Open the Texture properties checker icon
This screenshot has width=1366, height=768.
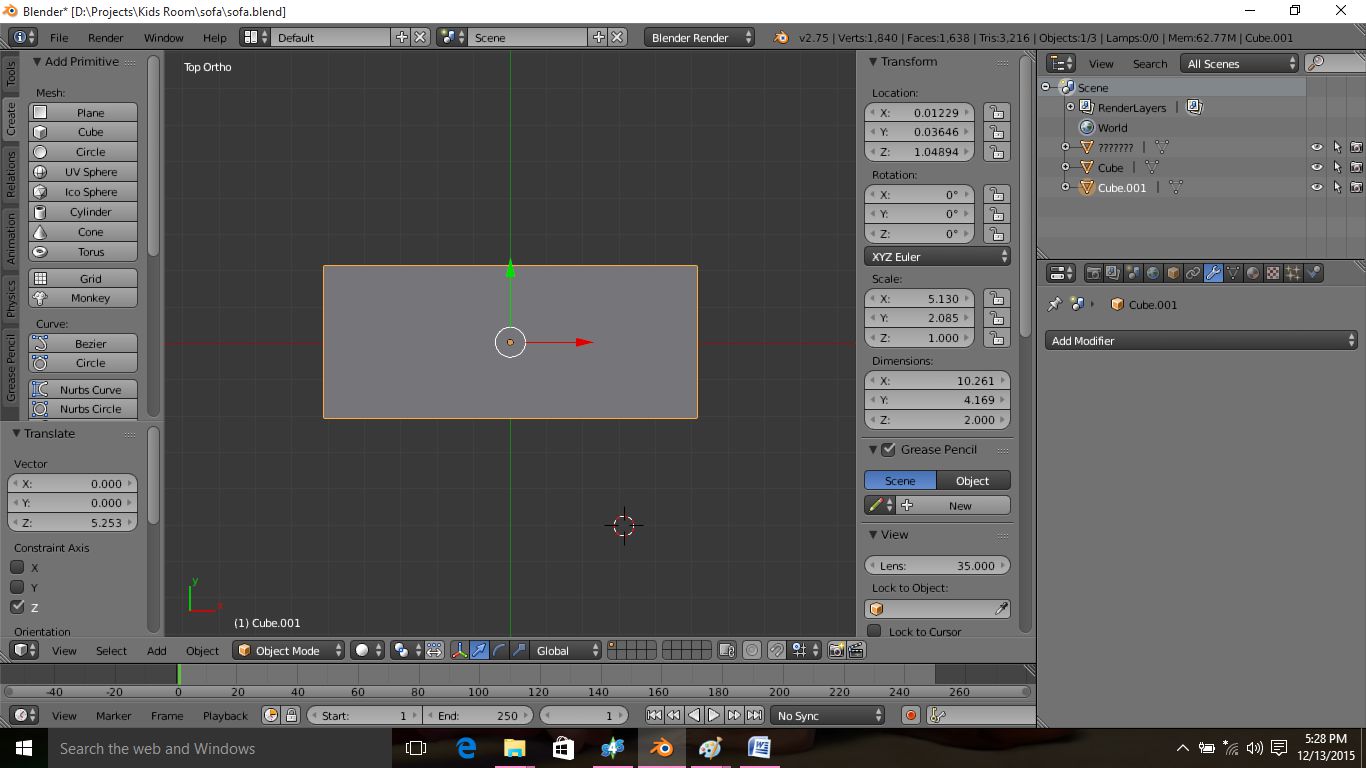pos(1273,273)
